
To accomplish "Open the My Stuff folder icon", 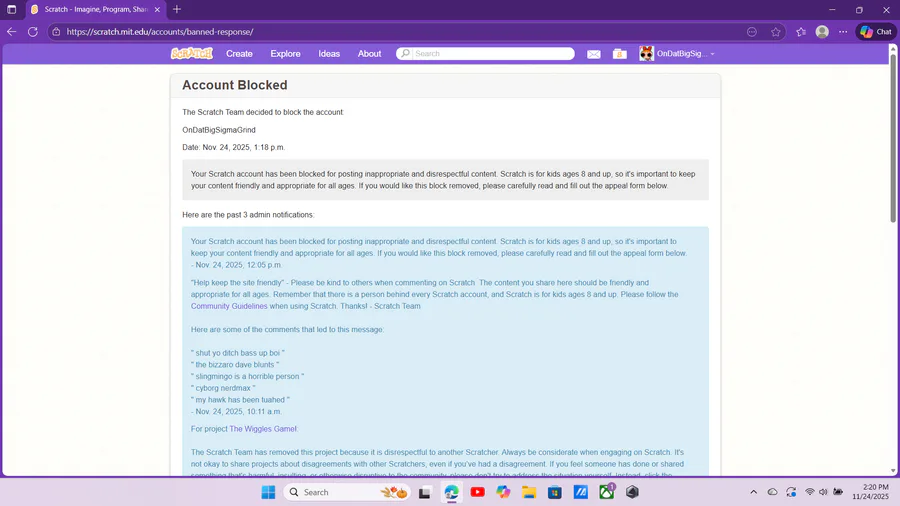I will (619, 54).
